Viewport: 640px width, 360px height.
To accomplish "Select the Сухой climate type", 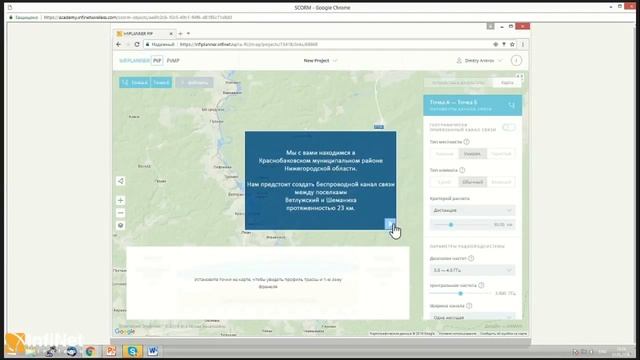I will click(x=444, y=182).
